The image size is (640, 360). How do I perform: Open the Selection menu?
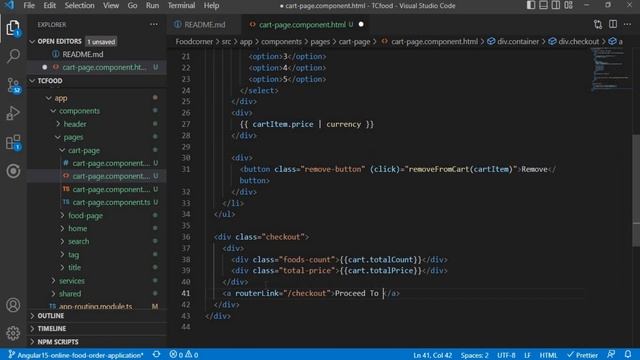[x=79, y=5]
